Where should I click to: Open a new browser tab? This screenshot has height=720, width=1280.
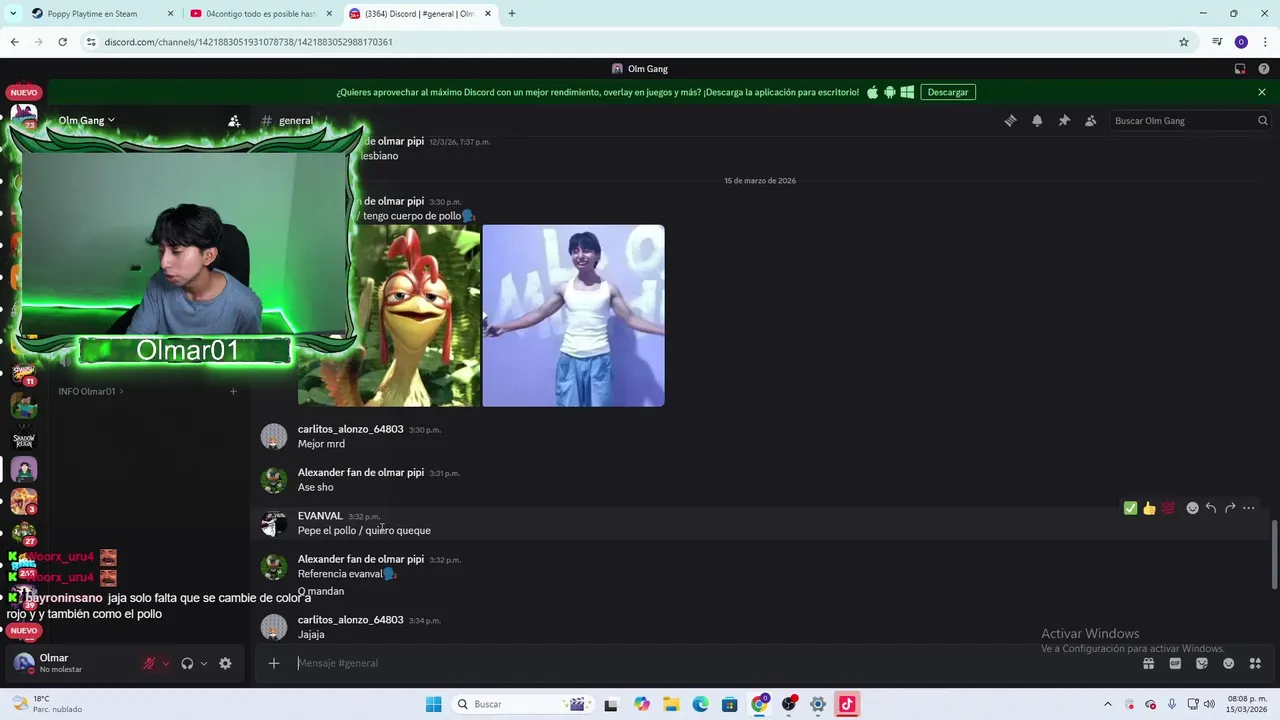(x=512, y=14)
